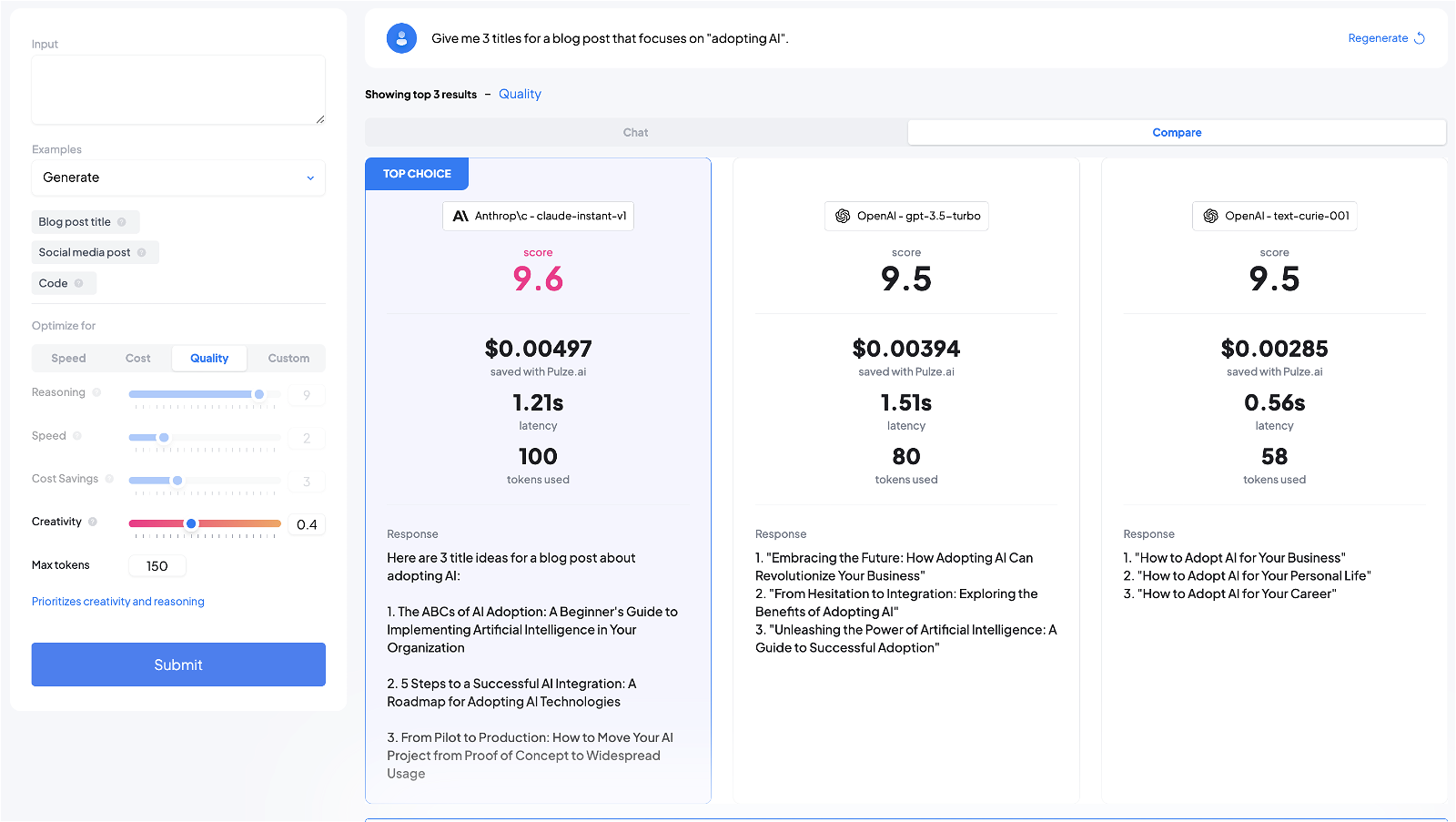Image resolution: width=1456 pixels, height=822 pixels.
Task: Click the info icon next to Social media post
Action: pos(141,253)
